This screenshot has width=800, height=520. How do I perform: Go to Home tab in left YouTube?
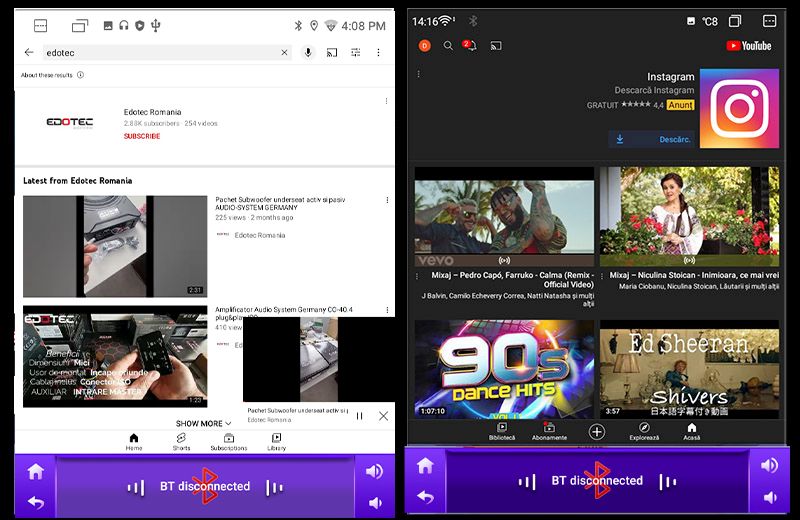click(x=134, y=441)
